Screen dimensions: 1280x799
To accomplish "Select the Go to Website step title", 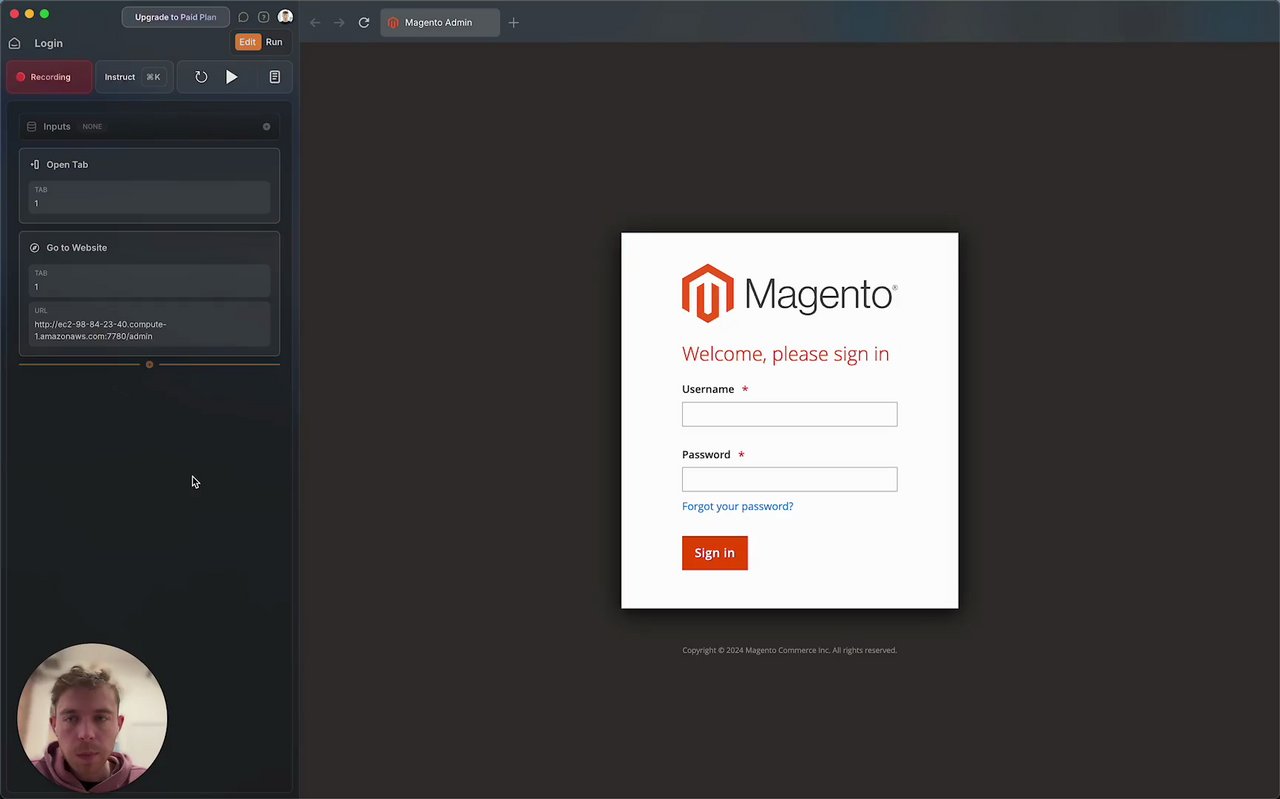I will [76, 248].
